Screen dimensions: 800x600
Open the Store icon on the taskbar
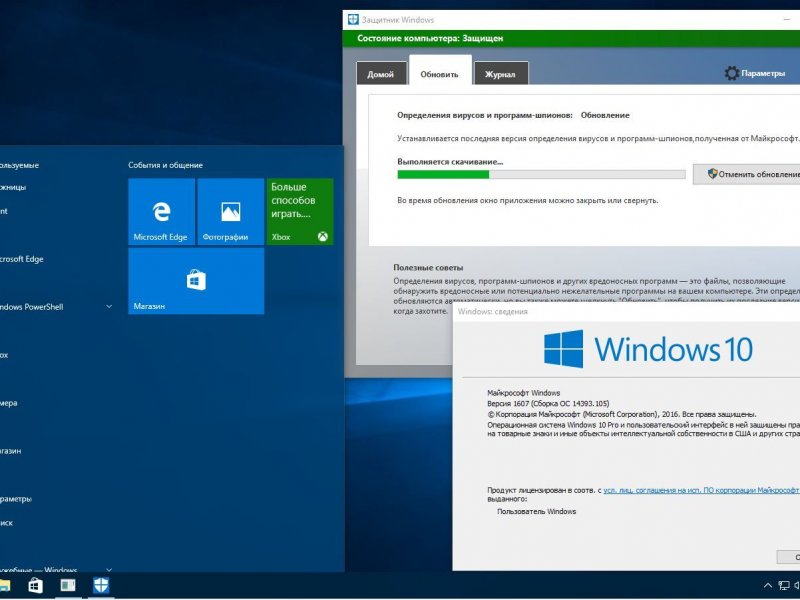[x=35, y=585]
